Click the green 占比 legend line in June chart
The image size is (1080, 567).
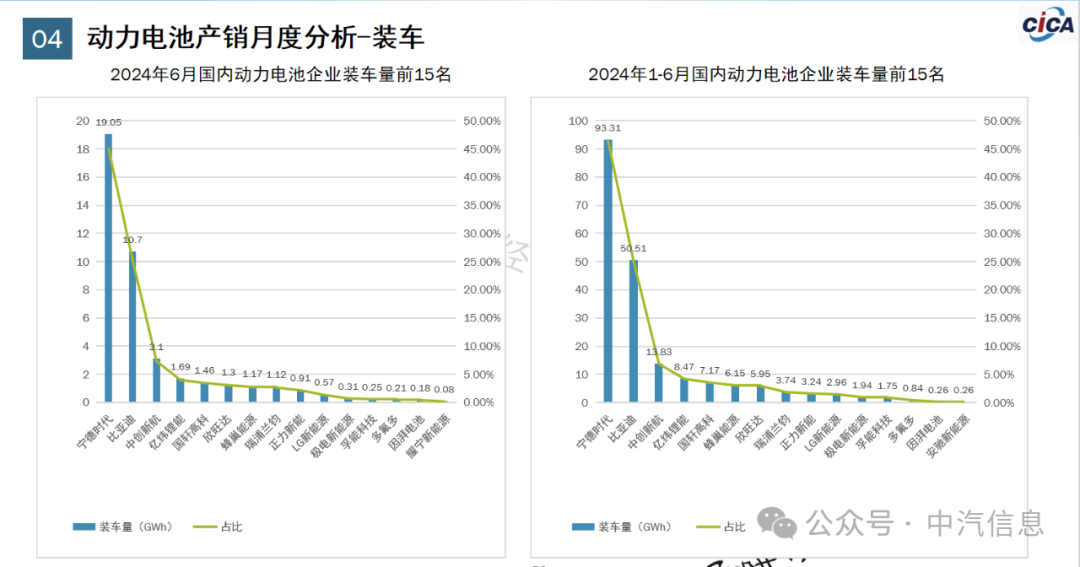tap(205, 527)
